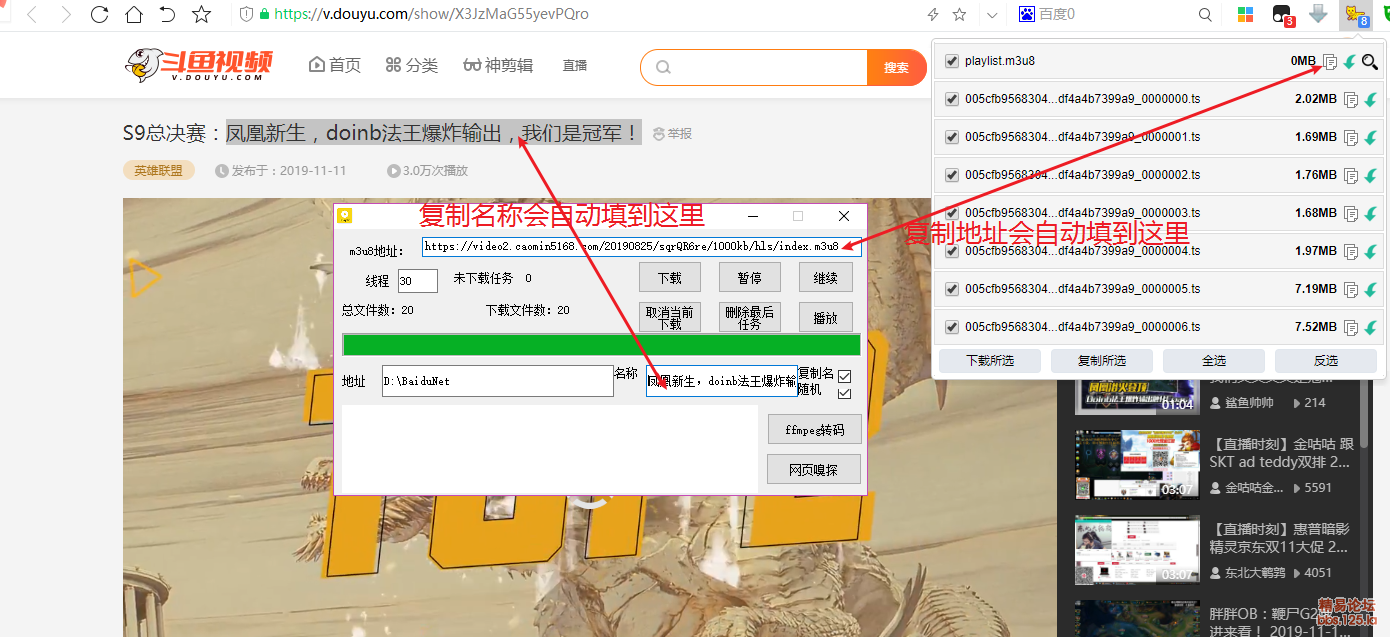Open the 神剪辑 nav tab
The width and height of the screenshot is (1390, 637).
[498, 65]
